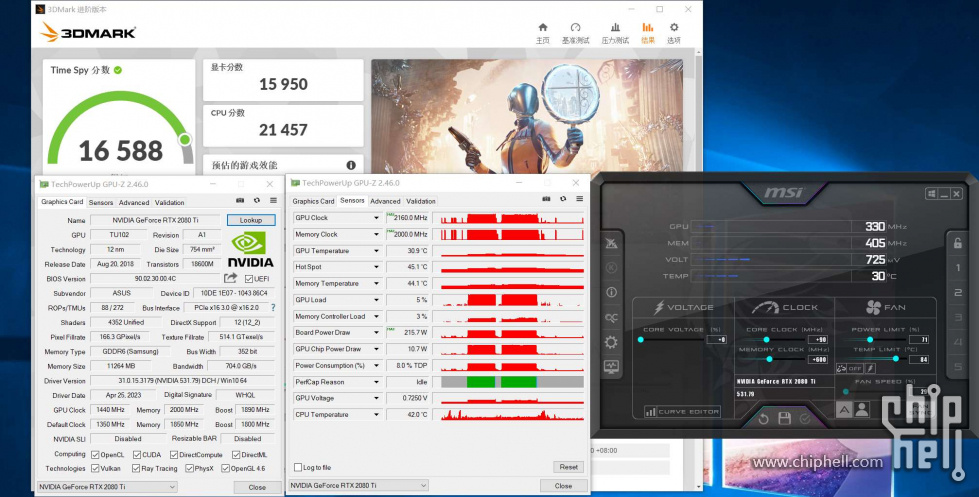Image resolution: width=979 pixels, height=497 pixels.
Task: Open 3DMark stress tests (压力测试)
Action: click(615, 33)
